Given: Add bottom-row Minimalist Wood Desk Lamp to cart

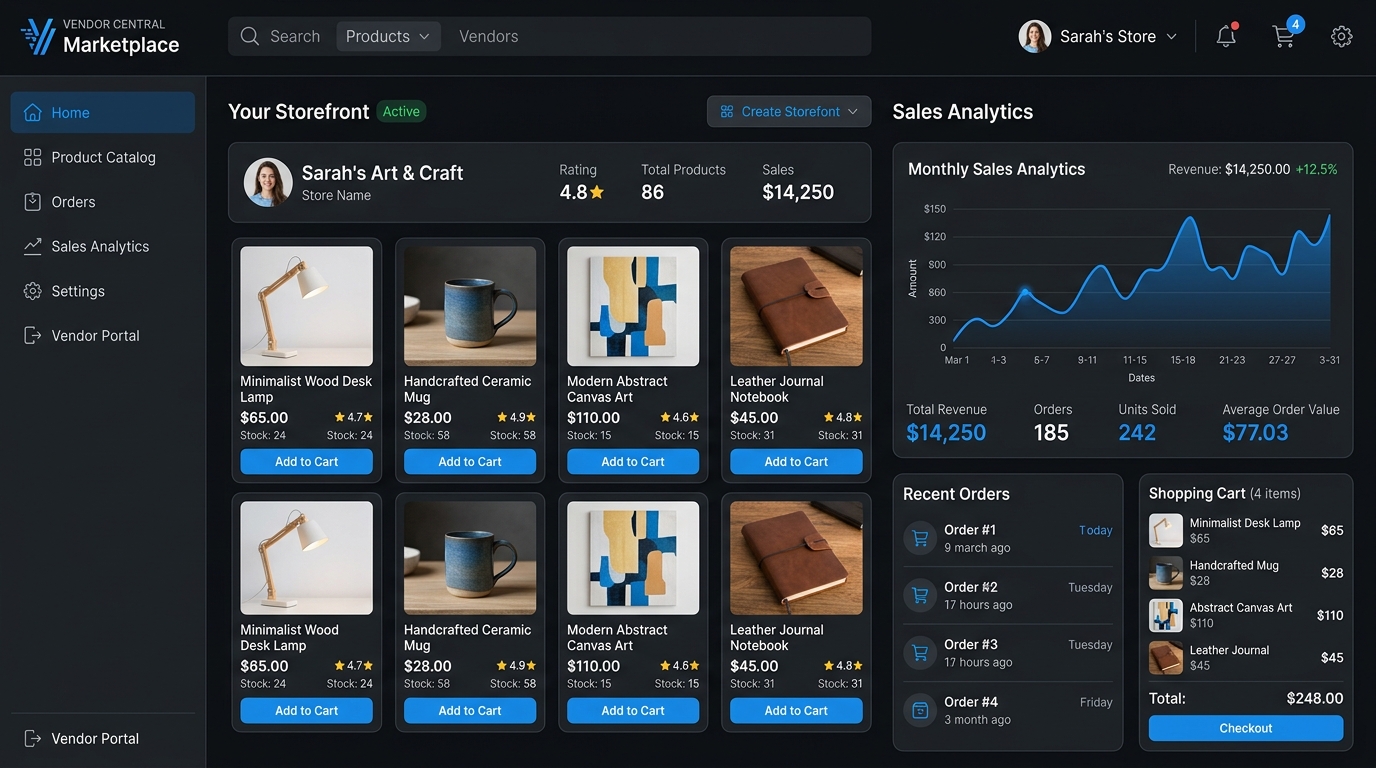Looking at the screenshot, I should [x=307, y=710].
